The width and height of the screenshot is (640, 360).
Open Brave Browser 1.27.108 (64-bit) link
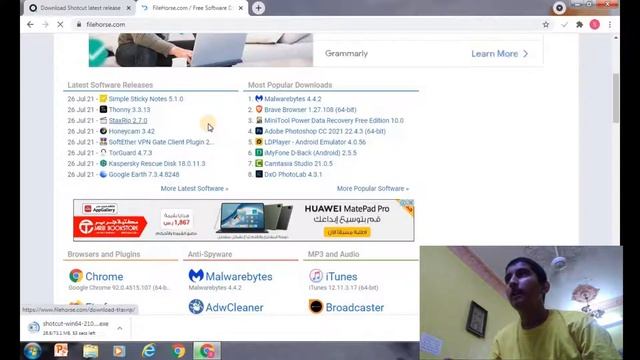(x=310, y=109)
